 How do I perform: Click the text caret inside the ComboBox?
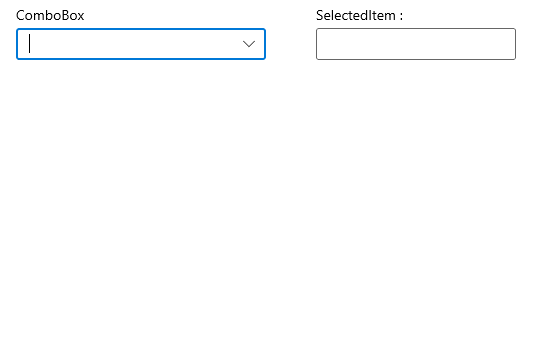pyautogui.click(x=30, y=44)
